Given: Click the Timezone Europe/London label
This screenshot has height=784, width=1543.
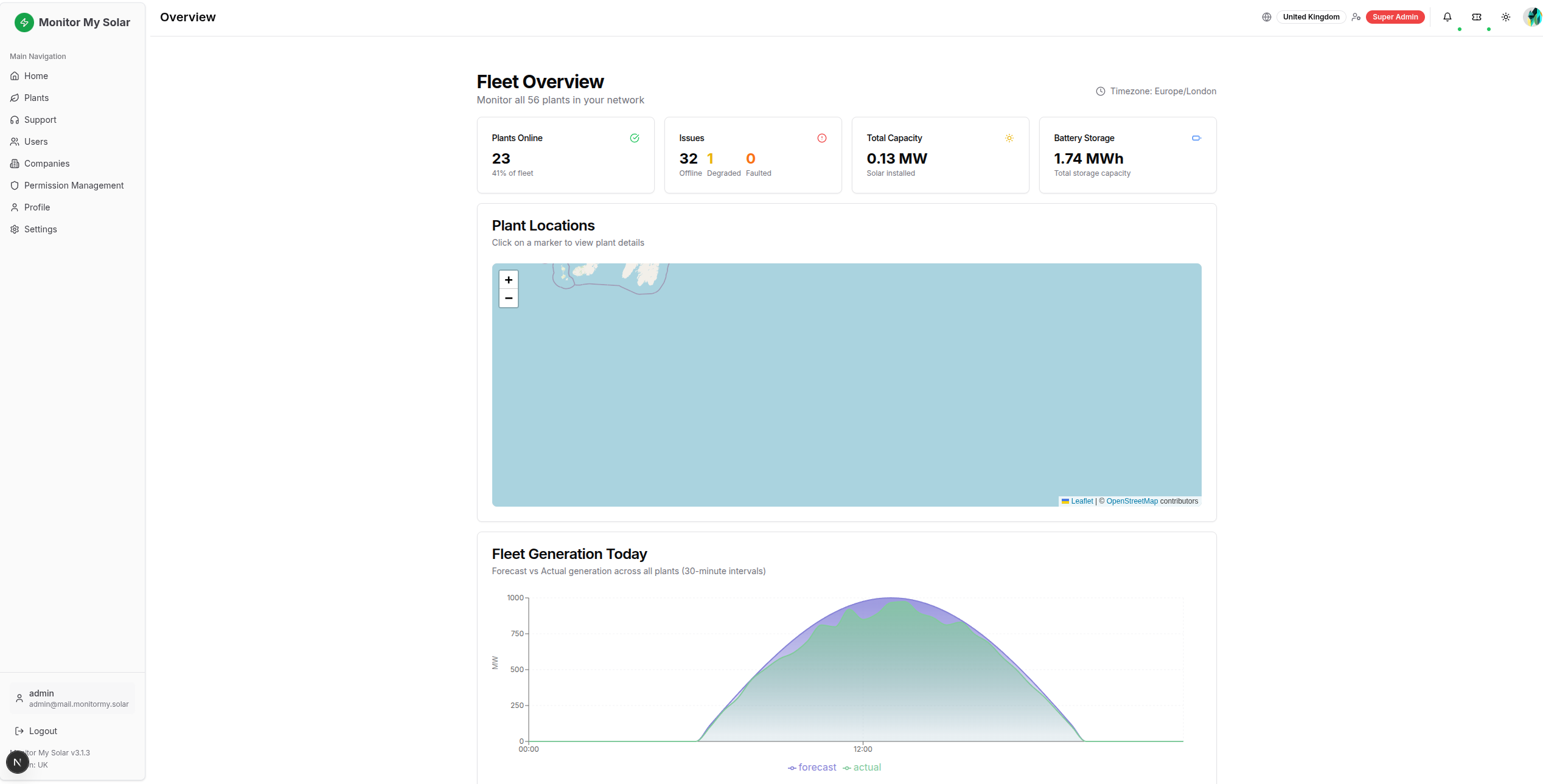Looking at the screenshot, I should point(1163,91).
